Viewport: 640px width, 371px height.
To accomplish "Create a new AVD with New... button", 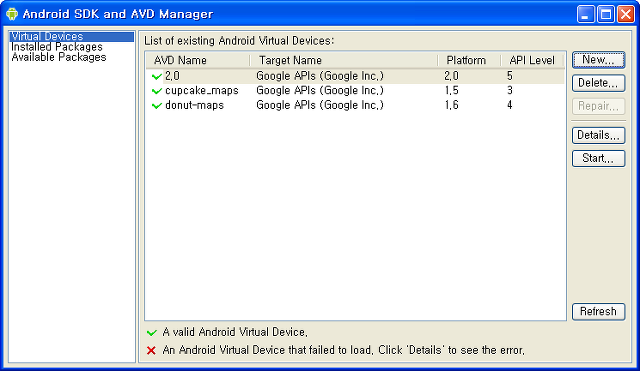I will point(598,60).
